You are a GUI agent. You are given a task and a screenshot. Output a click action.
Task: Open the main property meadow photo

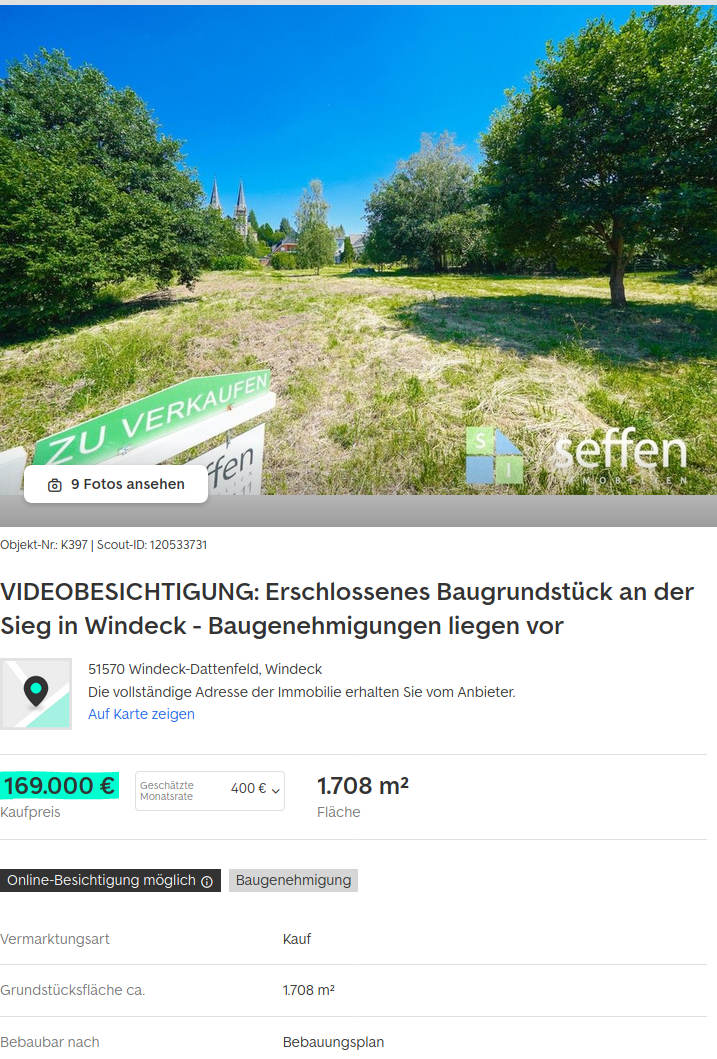click(358, 250)
